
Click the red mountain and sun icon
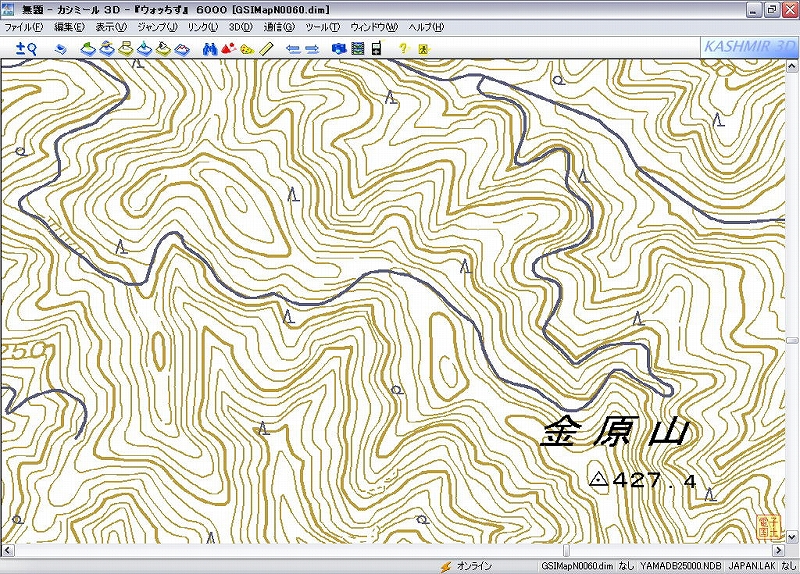(x=229, y=48)
